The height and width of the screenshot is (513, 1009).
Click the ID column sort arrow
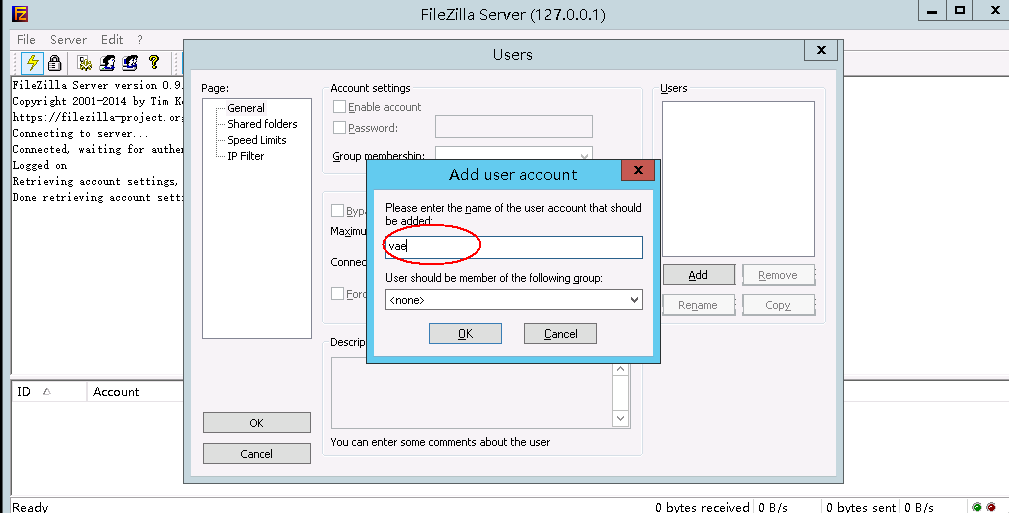(x=47, y=392)
